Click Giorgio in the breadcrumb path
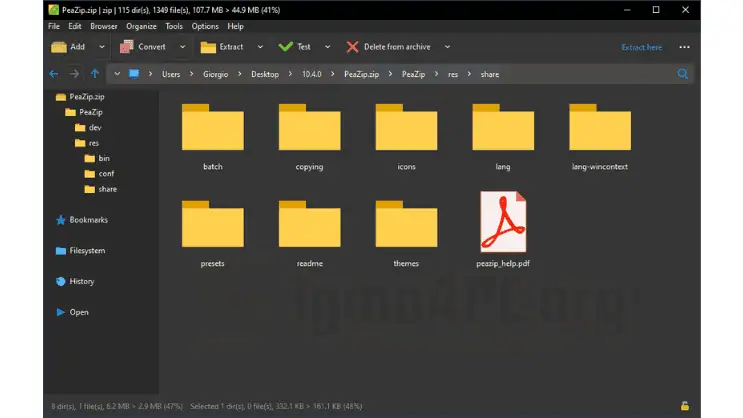The width and height of the screenshot is (743, 418). pos(216,74)
